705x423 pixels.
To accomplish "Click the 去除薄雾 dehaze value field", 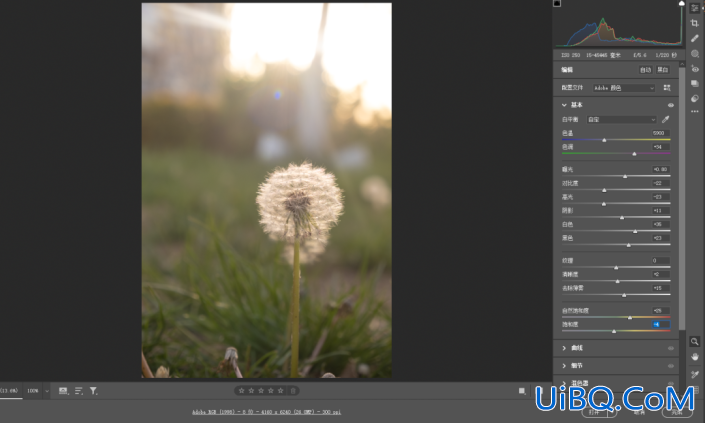I will (x=660, y=288).
